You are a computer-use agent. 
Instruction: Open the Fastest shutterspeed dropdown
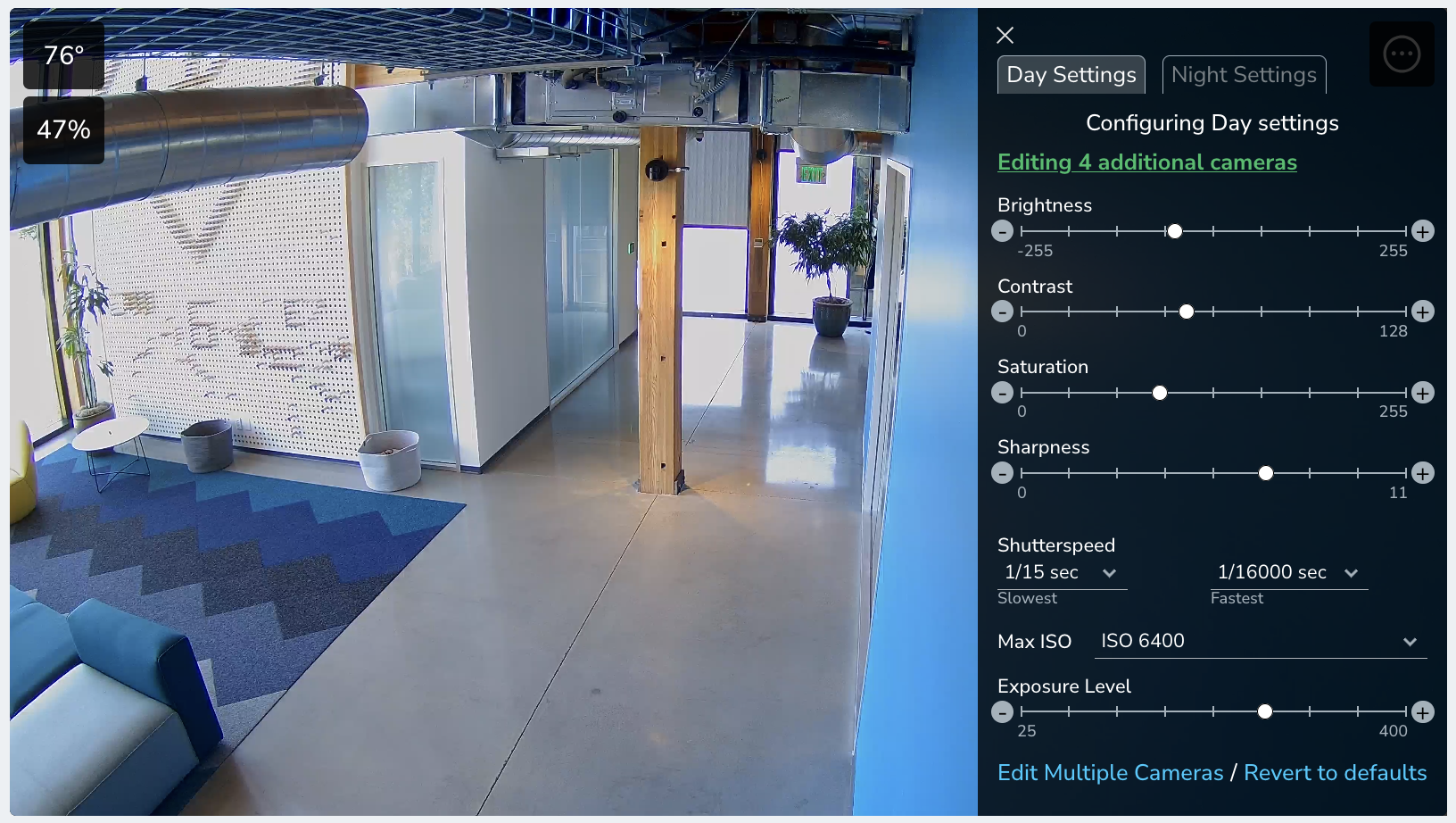(1288, 572)
